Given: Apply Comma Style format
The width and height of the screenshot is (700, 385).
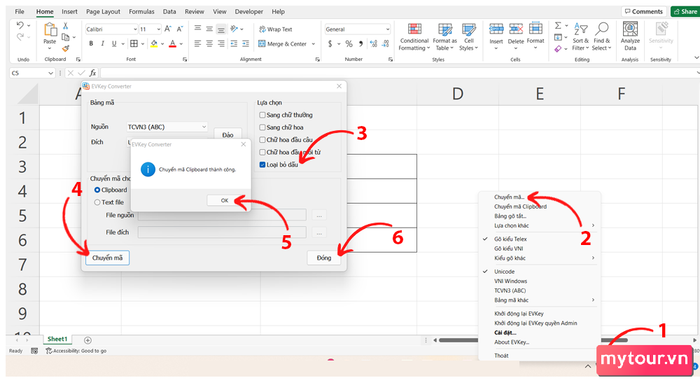Looking at the screenshot, I should (x=361, y=44).
